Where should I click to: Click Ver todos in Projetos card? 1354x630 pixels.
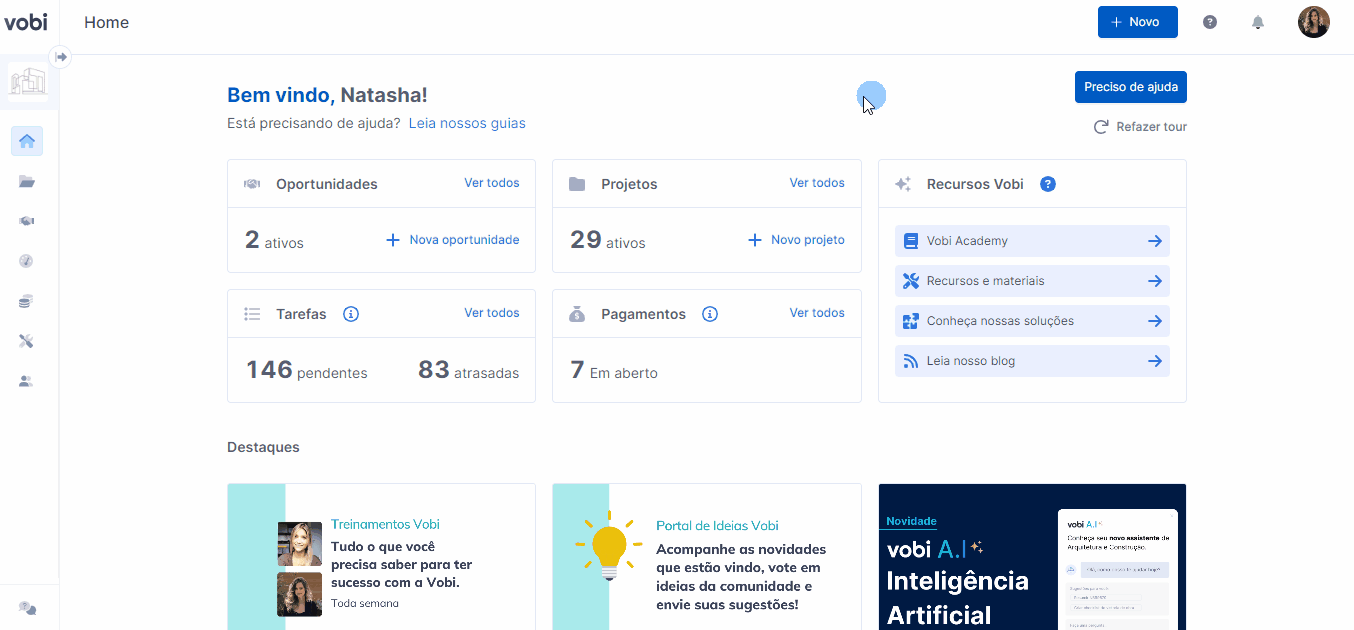tap(817, 183)
